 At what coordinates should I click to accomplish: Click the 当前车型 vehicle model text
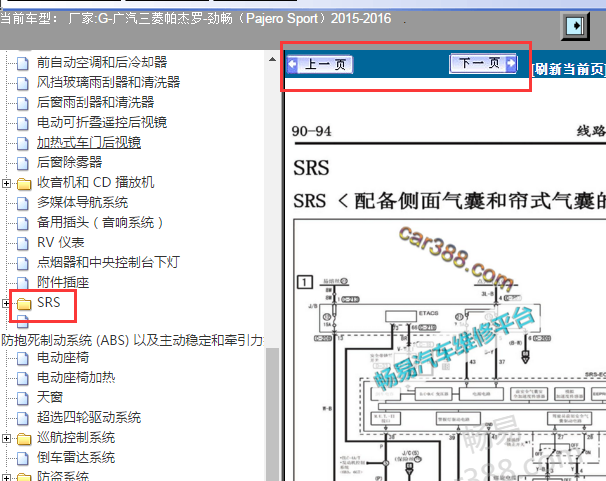coord(196,19)
